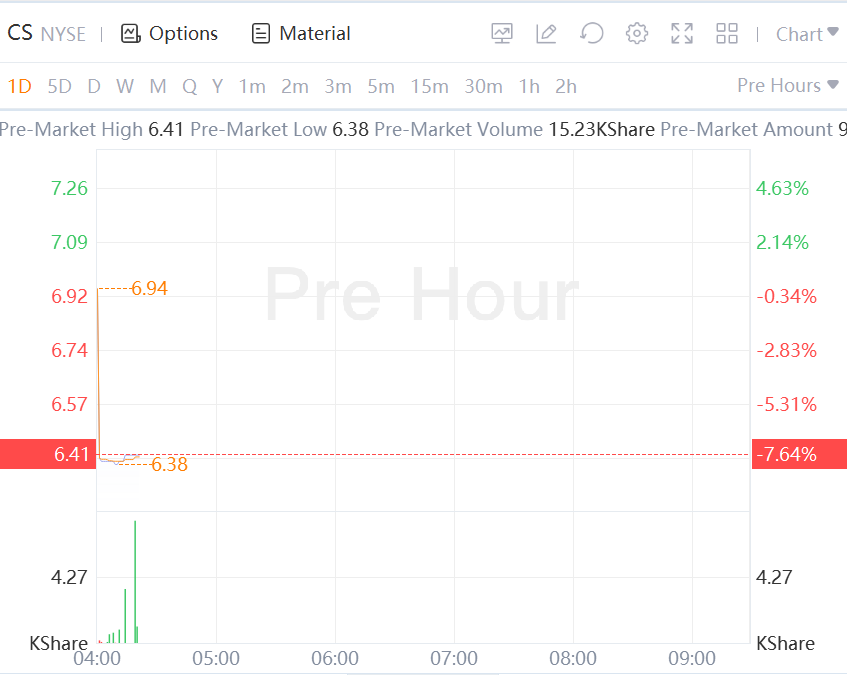
Task: Click the chart indicator icon in toolbar
Action: pos(502,34)
